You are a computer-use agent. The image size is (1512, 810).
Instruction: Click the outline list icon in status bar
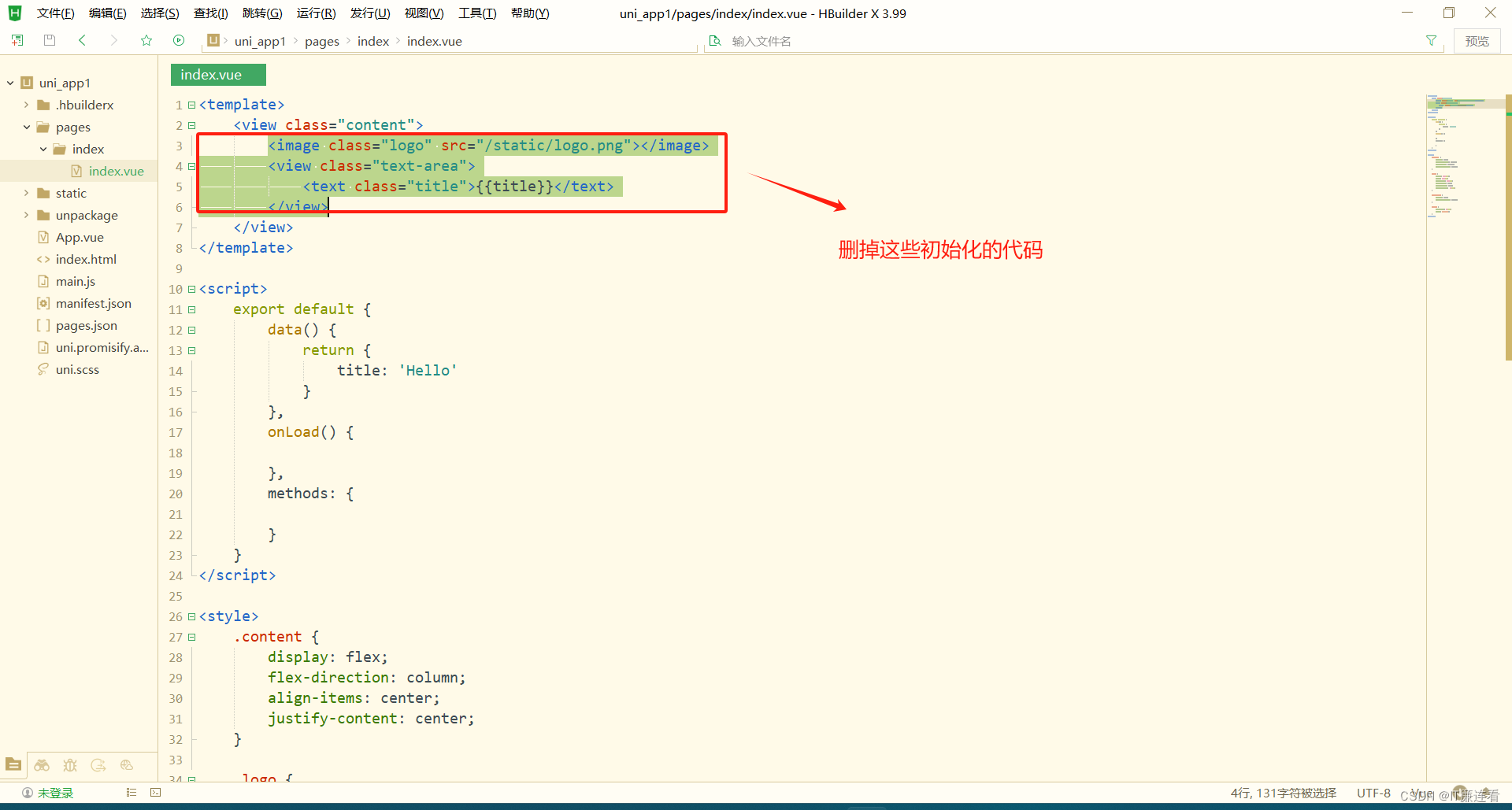132,793
